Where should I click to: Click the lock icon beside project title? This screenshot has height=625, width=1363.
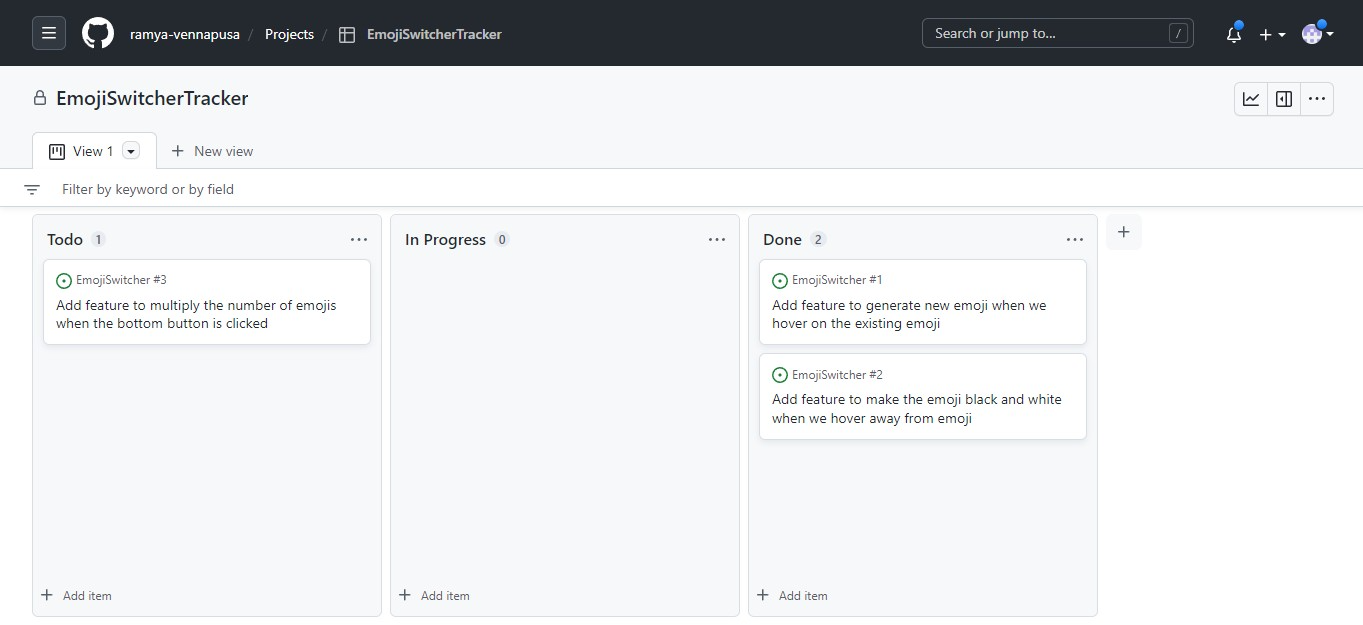coord(40,98)
